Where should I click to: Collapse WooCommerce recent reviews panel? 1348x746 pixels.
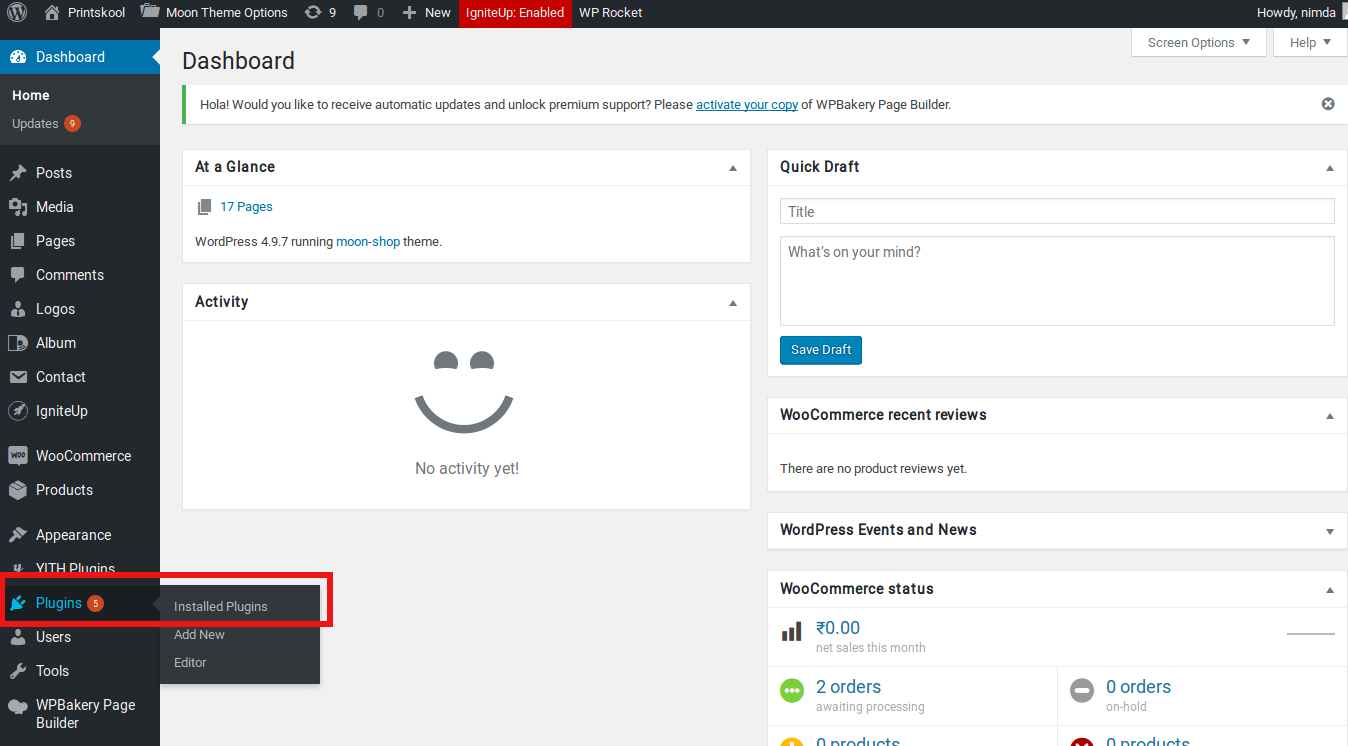pyautogui.click(x=1330, y=416)
